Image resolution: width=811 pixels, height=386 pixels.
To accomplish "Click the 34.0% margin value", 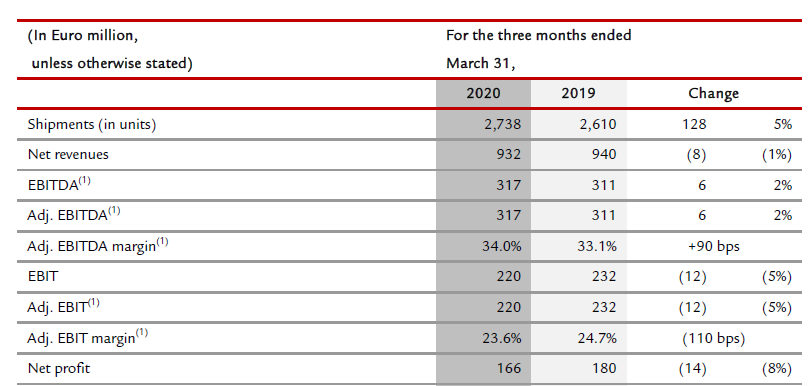I will click(x=502, y=246).
